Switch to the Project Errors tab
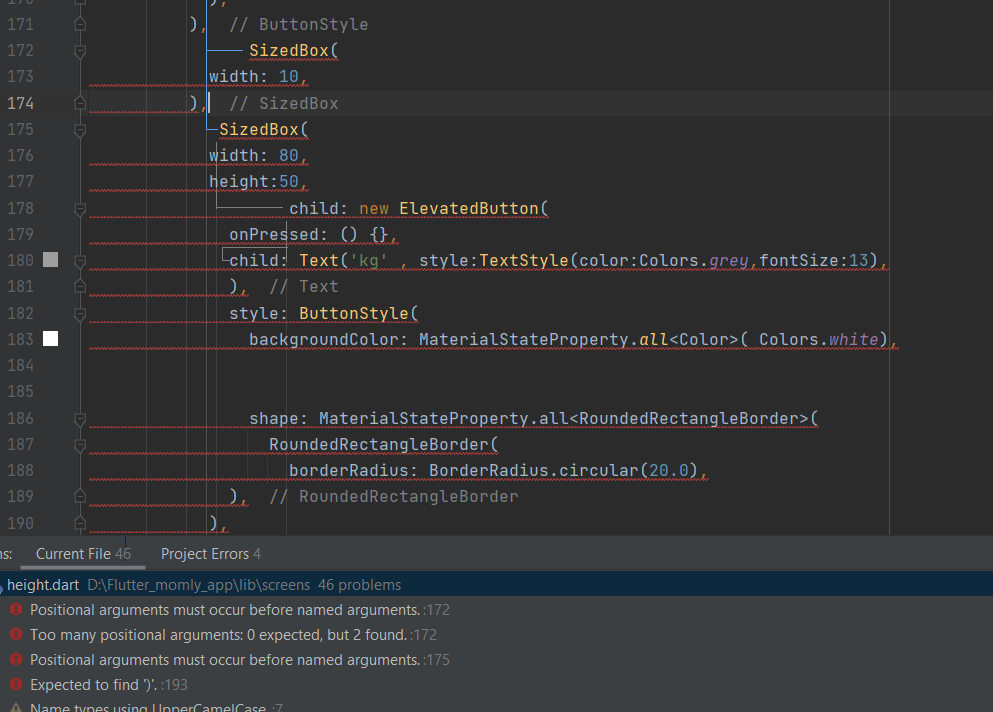Viewport: 993px width, 712px height. tap(211, 554)
